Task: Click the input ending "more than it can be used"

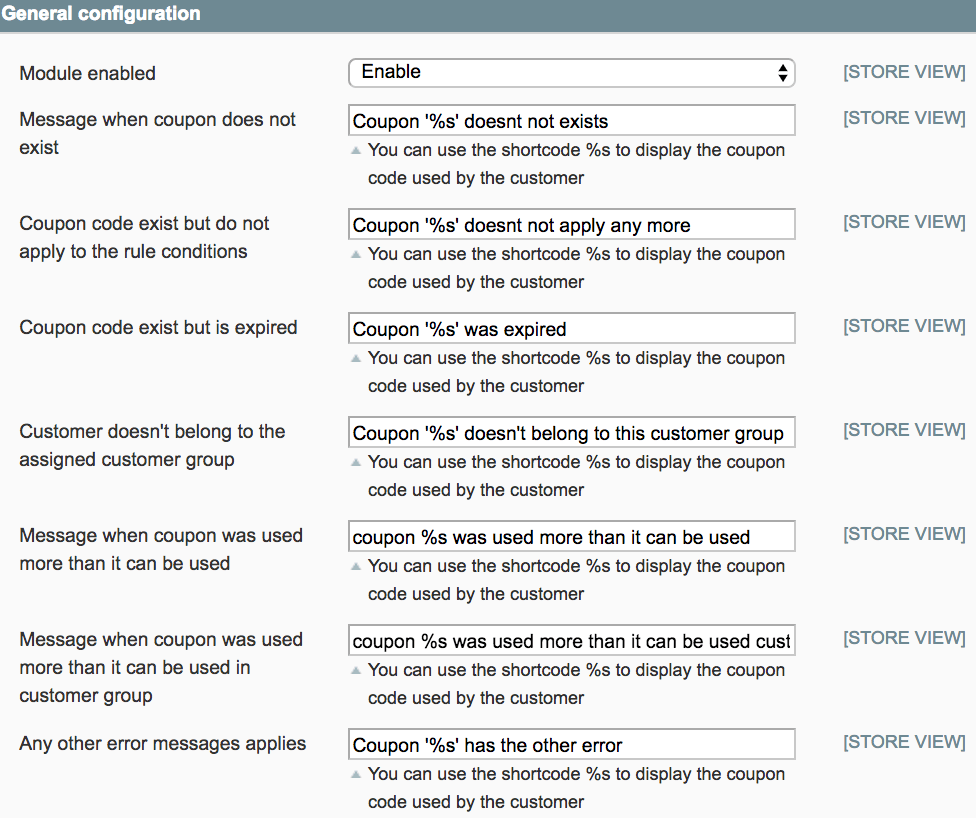Action: pyautogui.click(x=571, y=537)
